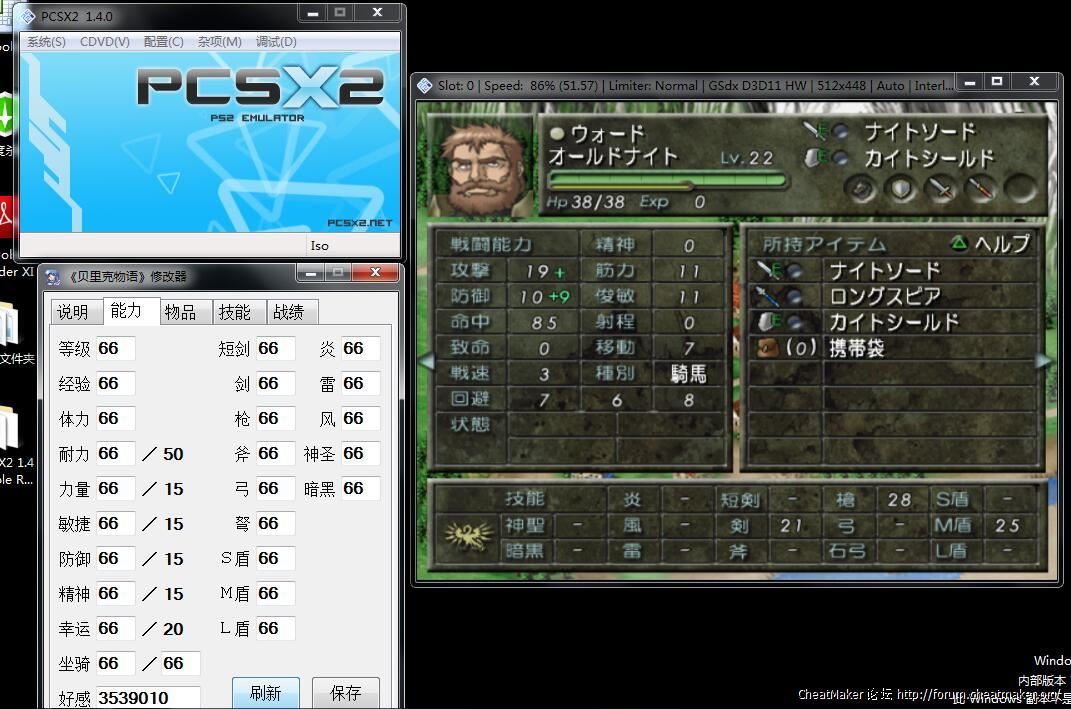The height and width of the screenshot is (709, 1071).
Task: Click the 刷新 button
Action: tap(265, 693)
